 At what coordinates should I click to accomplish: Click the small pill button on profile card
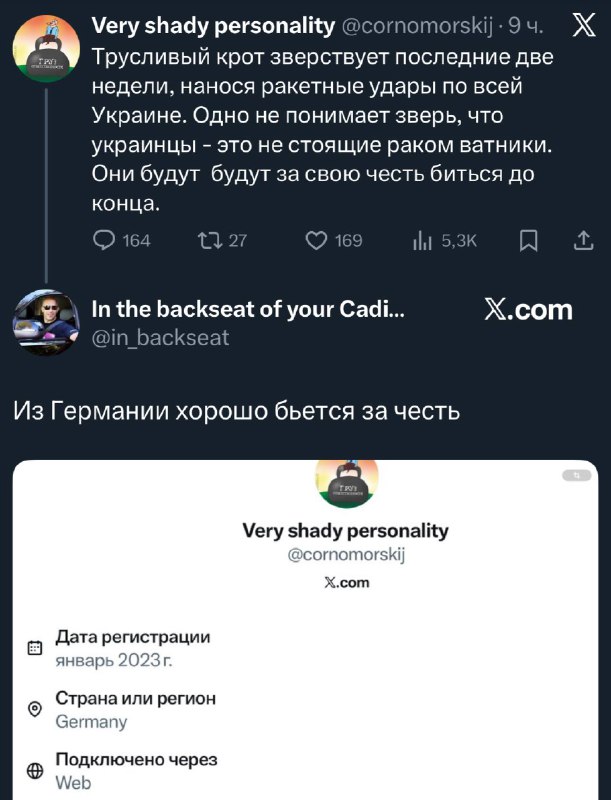click(x=576, y=476)
